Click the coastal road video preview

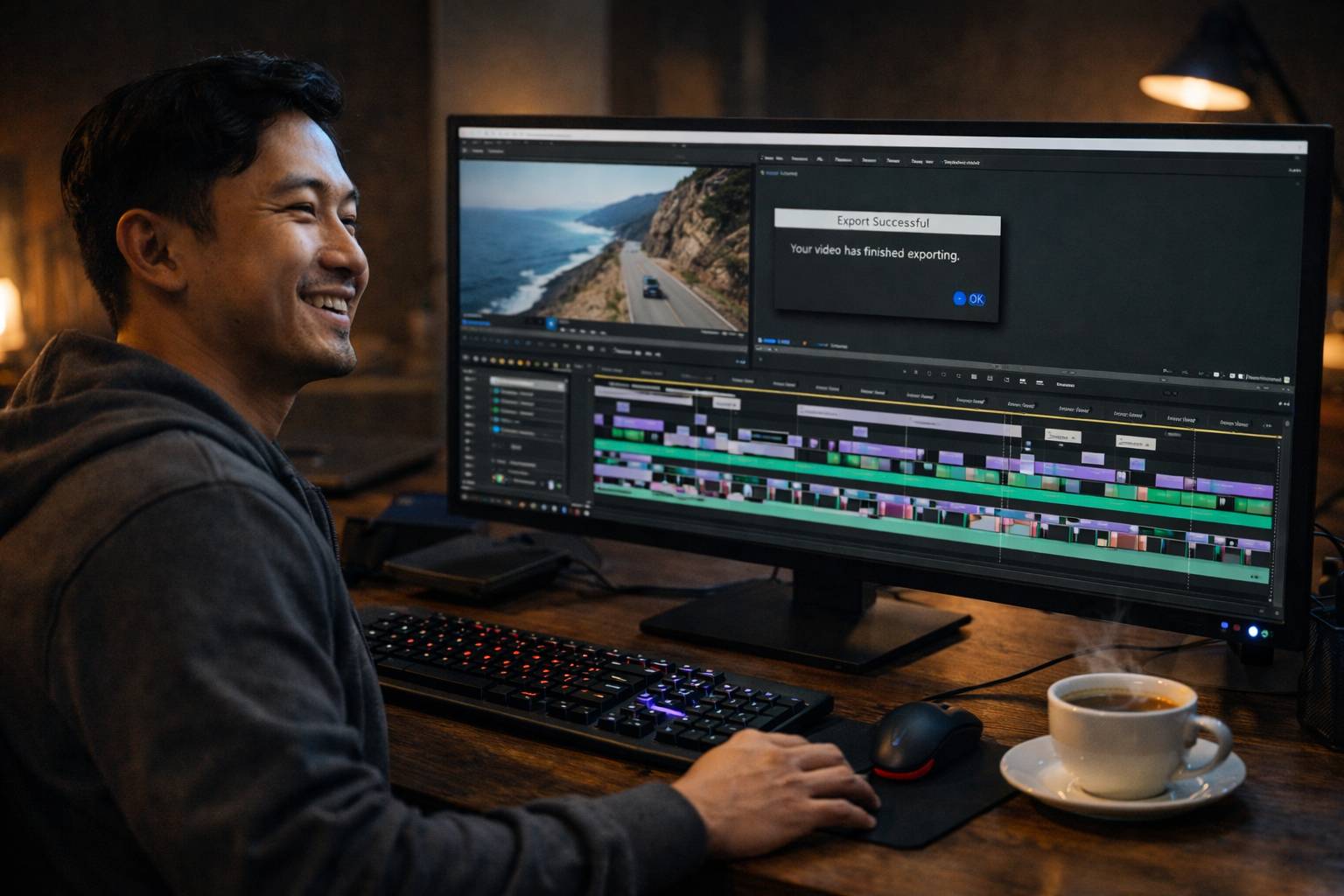[x=604, y=243]
